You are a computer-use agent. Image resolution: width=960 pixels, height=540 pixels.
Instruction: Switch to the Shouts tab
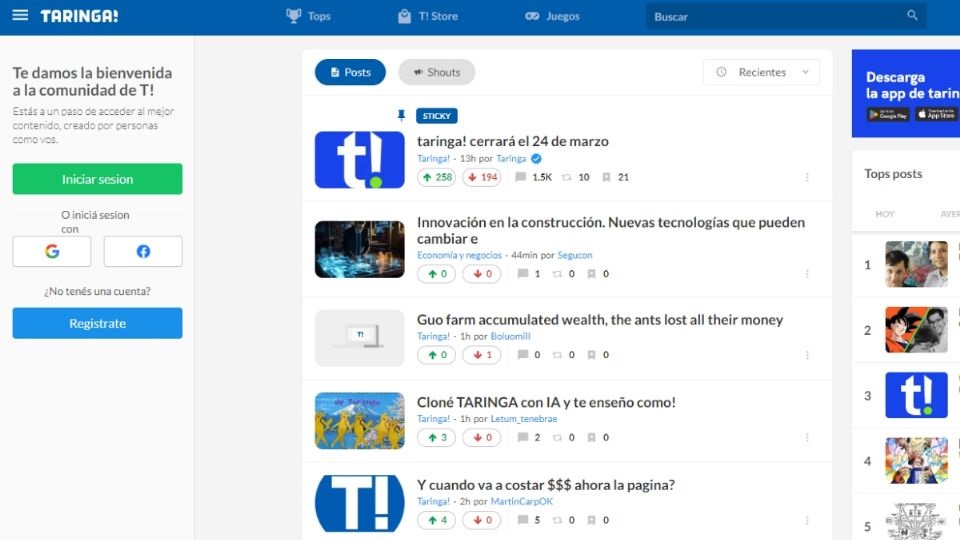(x=437, y=72)
